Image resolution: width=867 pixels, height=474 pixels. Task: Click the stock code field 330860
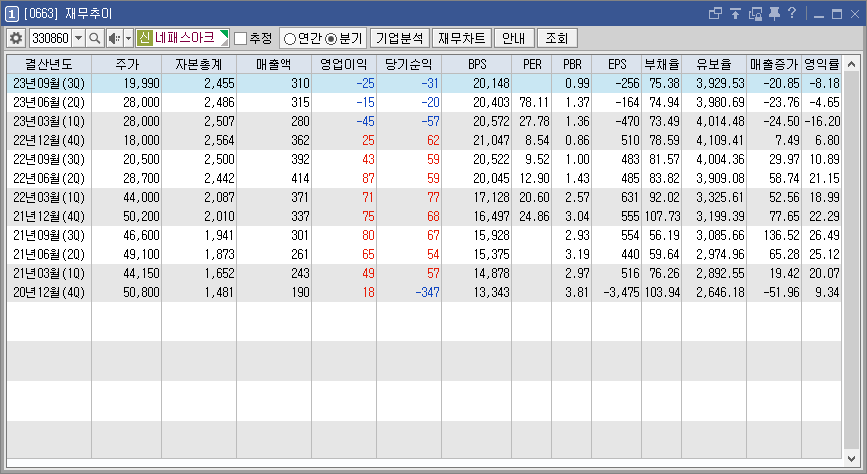[x=50, y=38]
